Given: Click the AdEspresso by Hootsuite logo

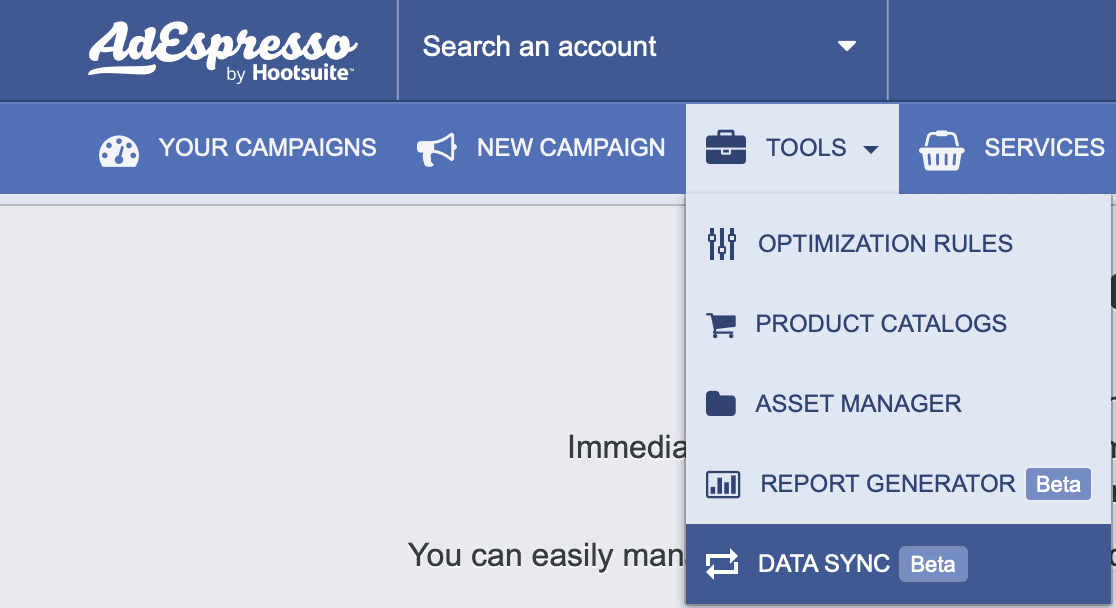Looking at the screenshot, I should click(222, 51).
